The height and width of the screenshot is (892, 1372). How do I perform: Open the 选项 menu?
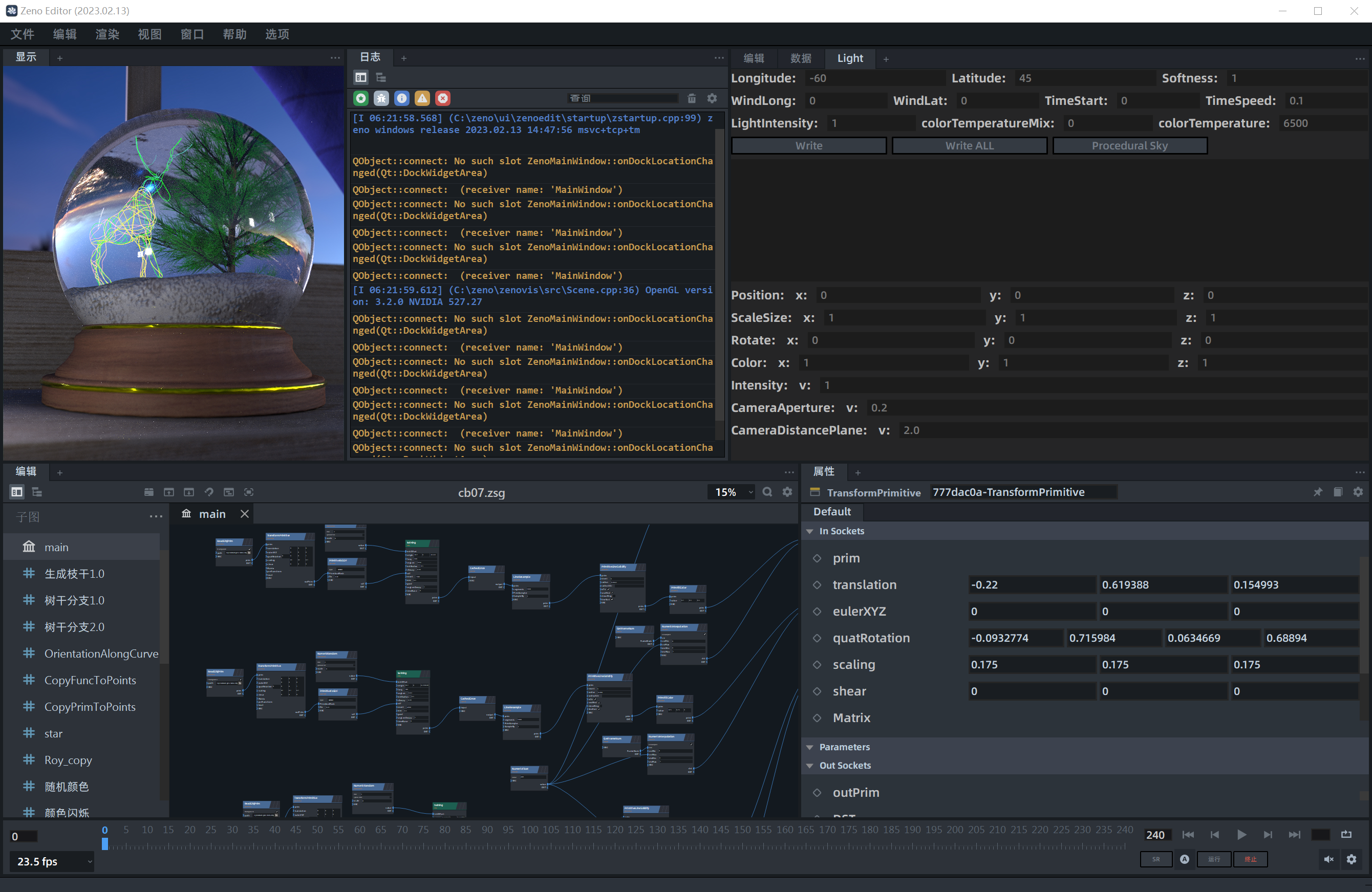tap(277, 34)
